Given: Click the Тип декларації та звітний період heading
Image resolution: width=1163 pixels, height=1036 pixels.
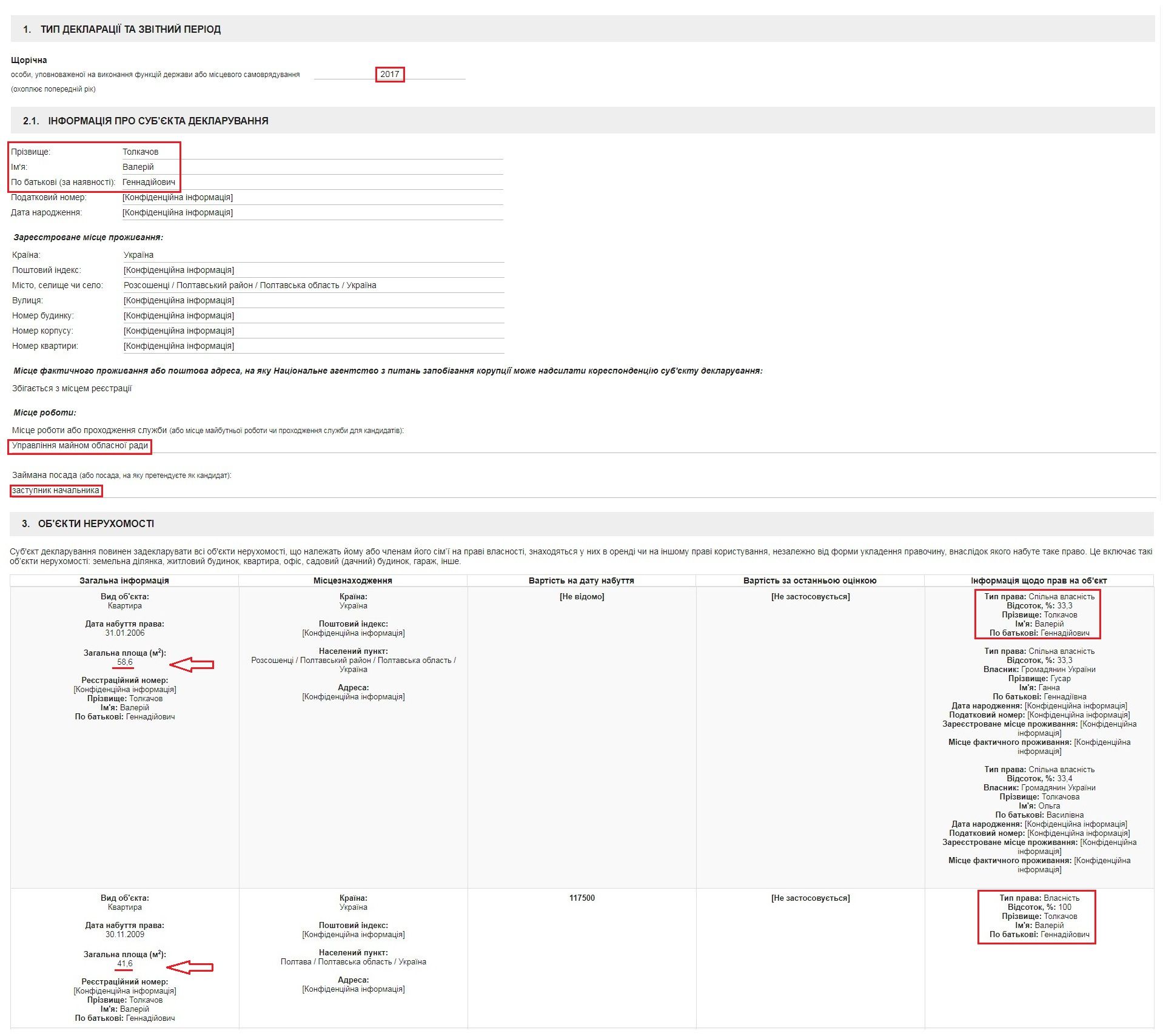Looking at the screenshot, I should [130, 29].
